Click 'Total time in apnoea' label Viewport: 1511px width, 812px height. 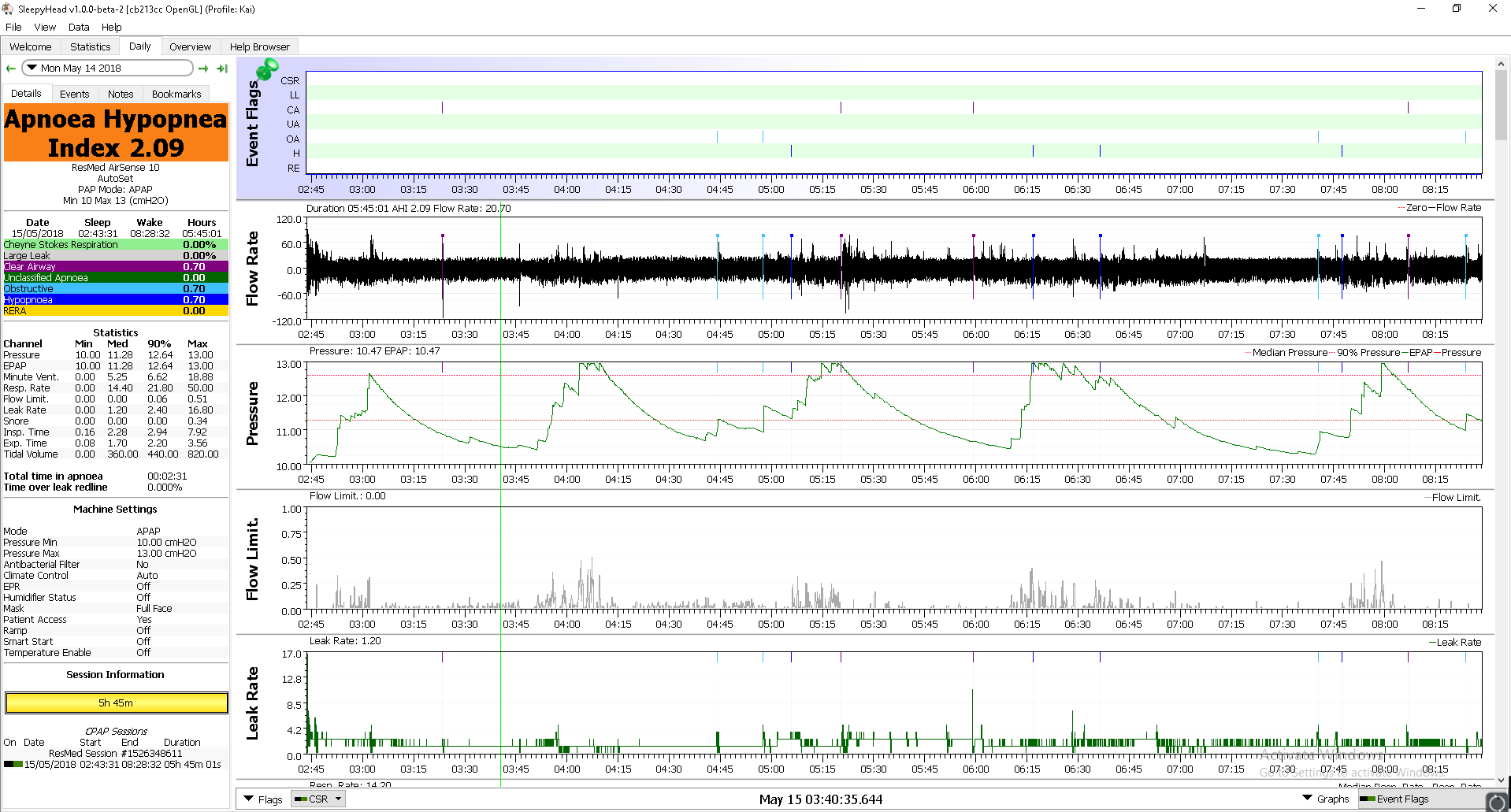53,476
